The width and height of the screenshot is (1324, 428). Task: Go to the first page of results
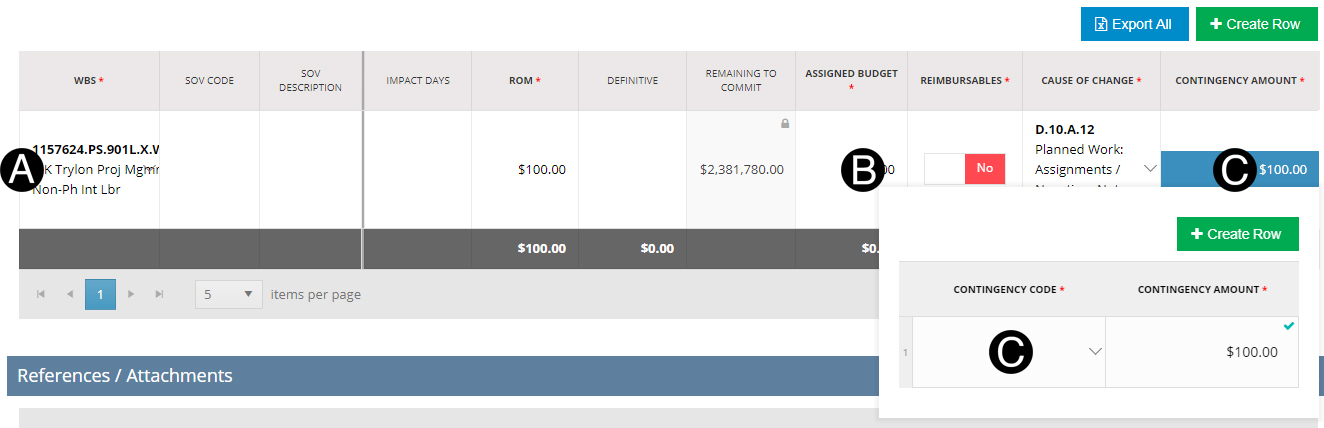point(41,295)
